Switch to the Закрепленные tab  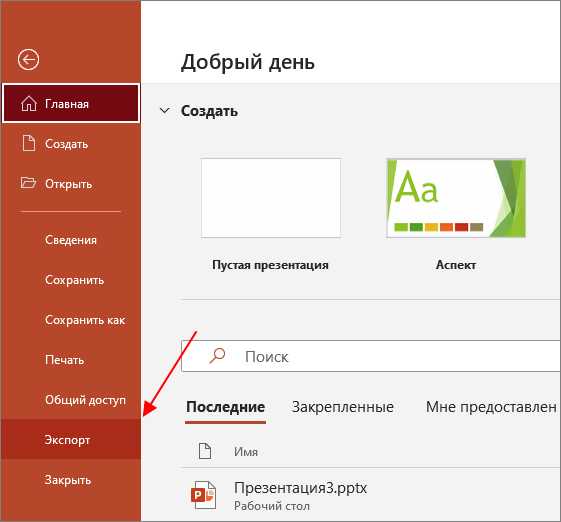342,407
